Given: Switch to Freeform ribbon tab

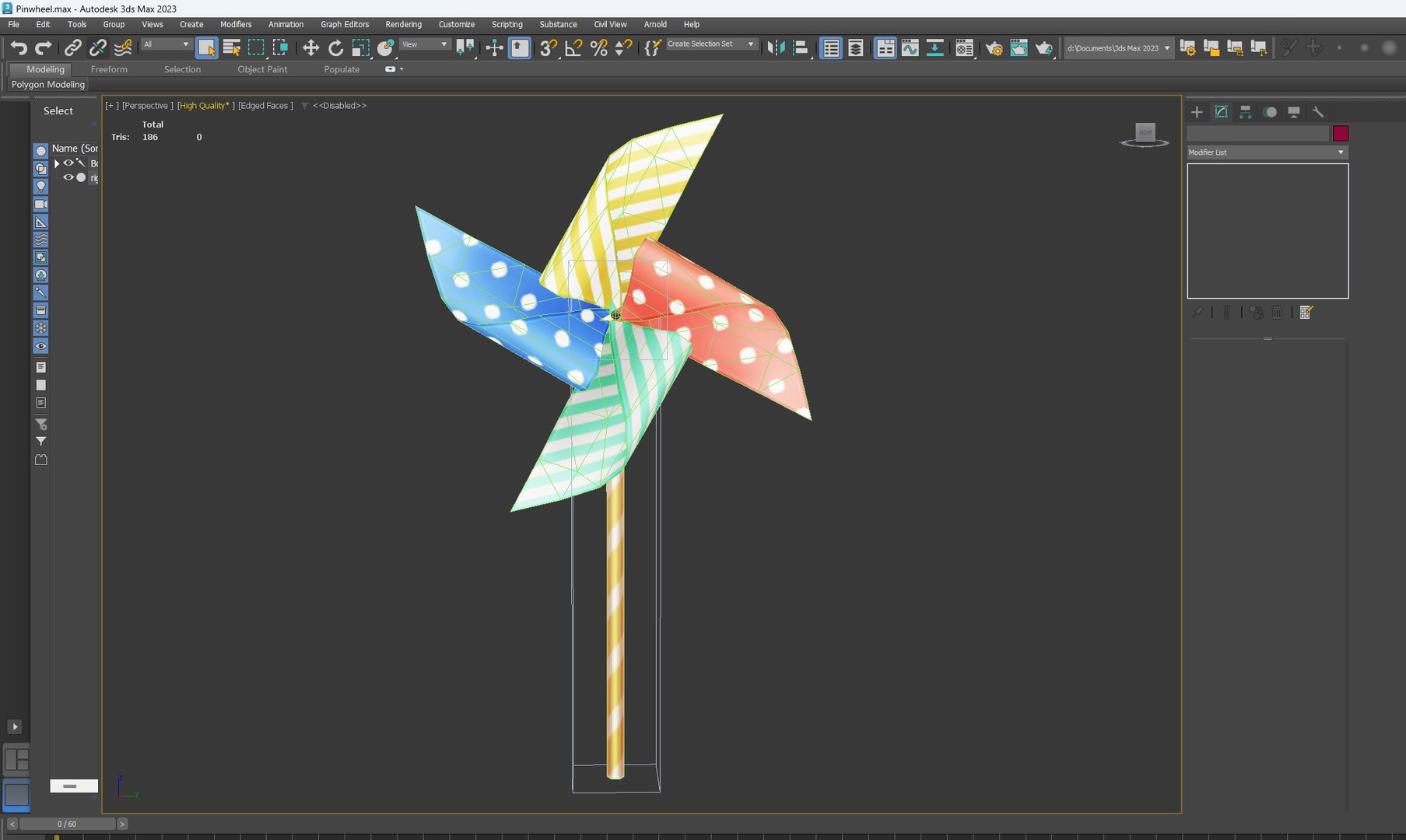Looking at the screenshot, I should pos(109,69).
